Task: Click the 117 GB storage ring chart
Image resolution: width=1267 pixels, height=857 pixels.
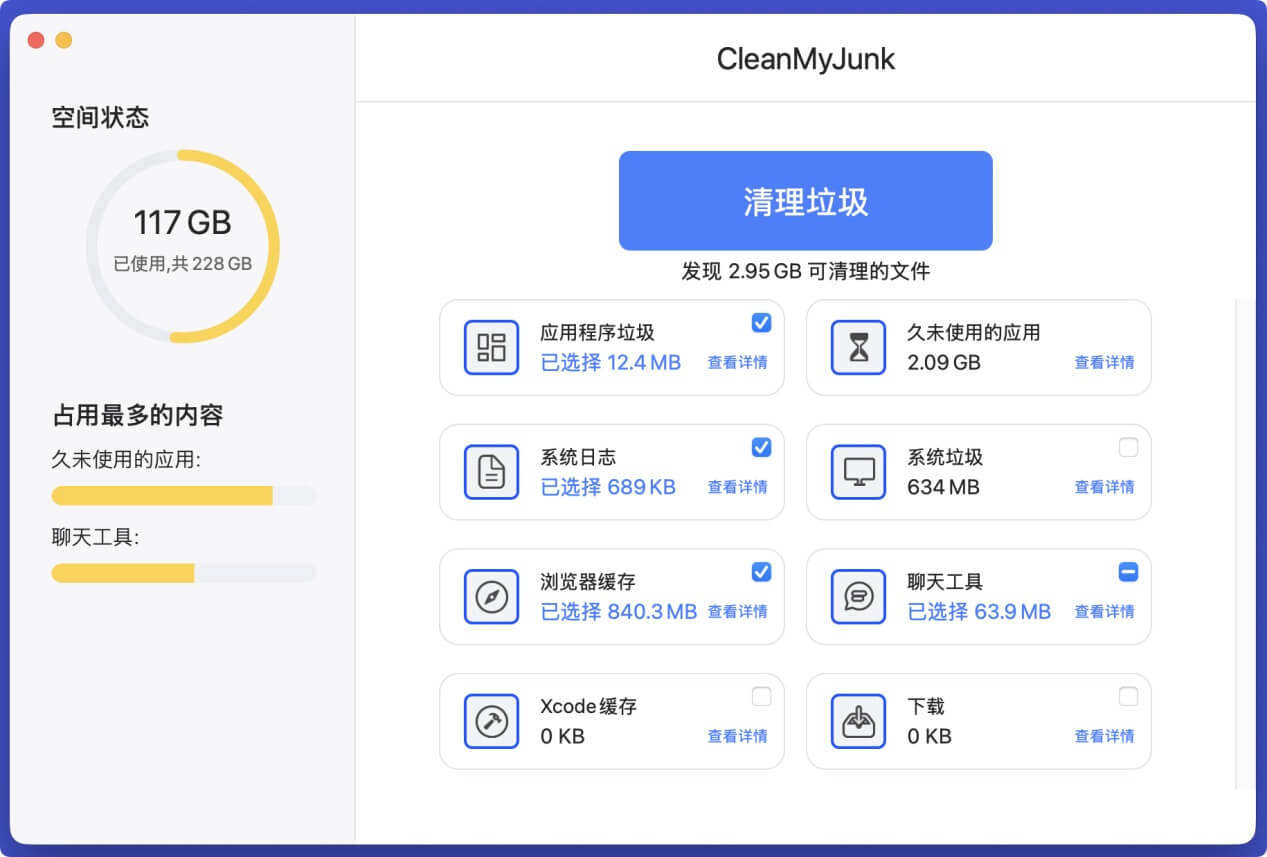Action: click(x=183, y=246)
